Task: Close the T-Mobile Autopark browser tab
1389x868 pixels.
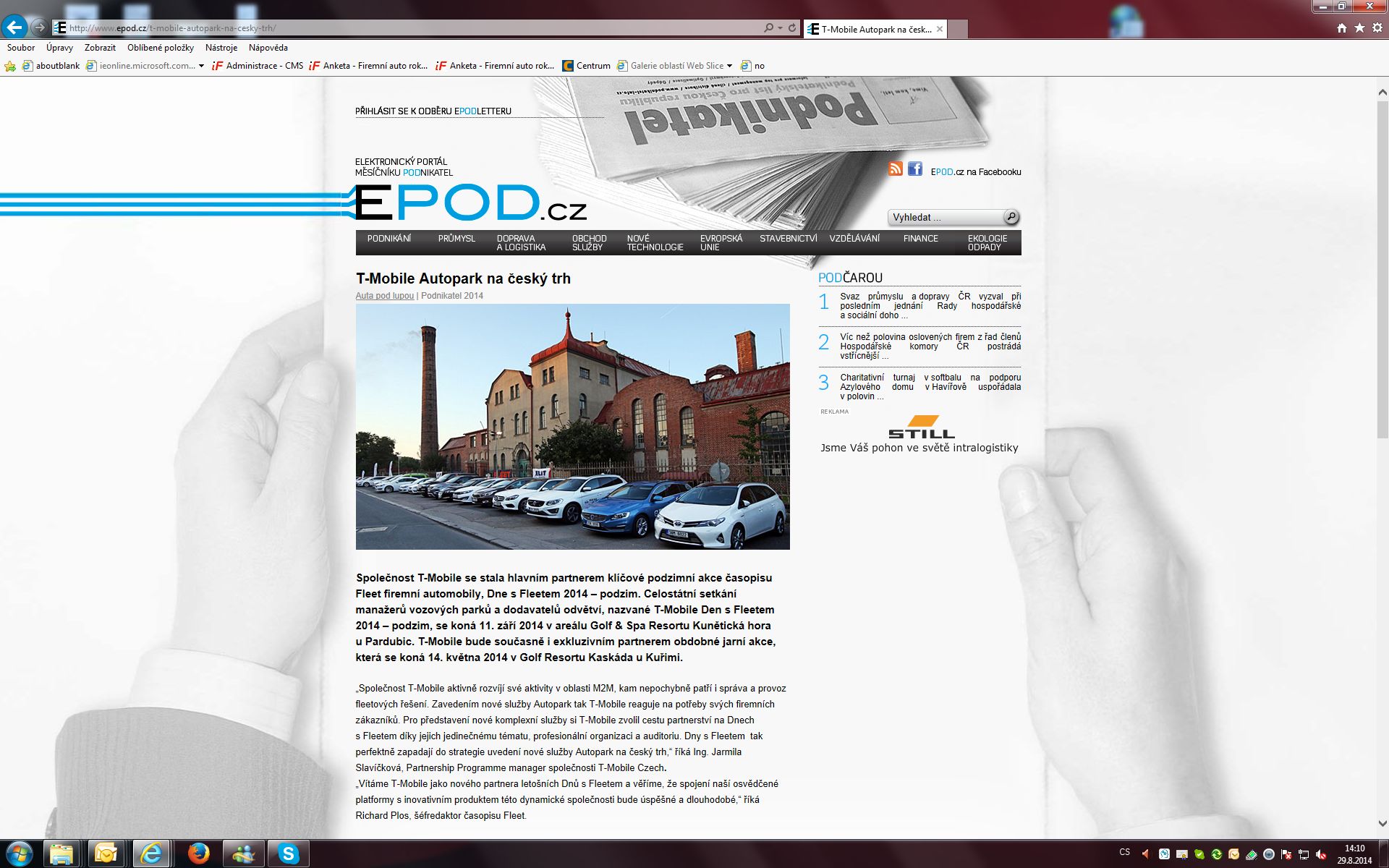Action: click(940, 30)
